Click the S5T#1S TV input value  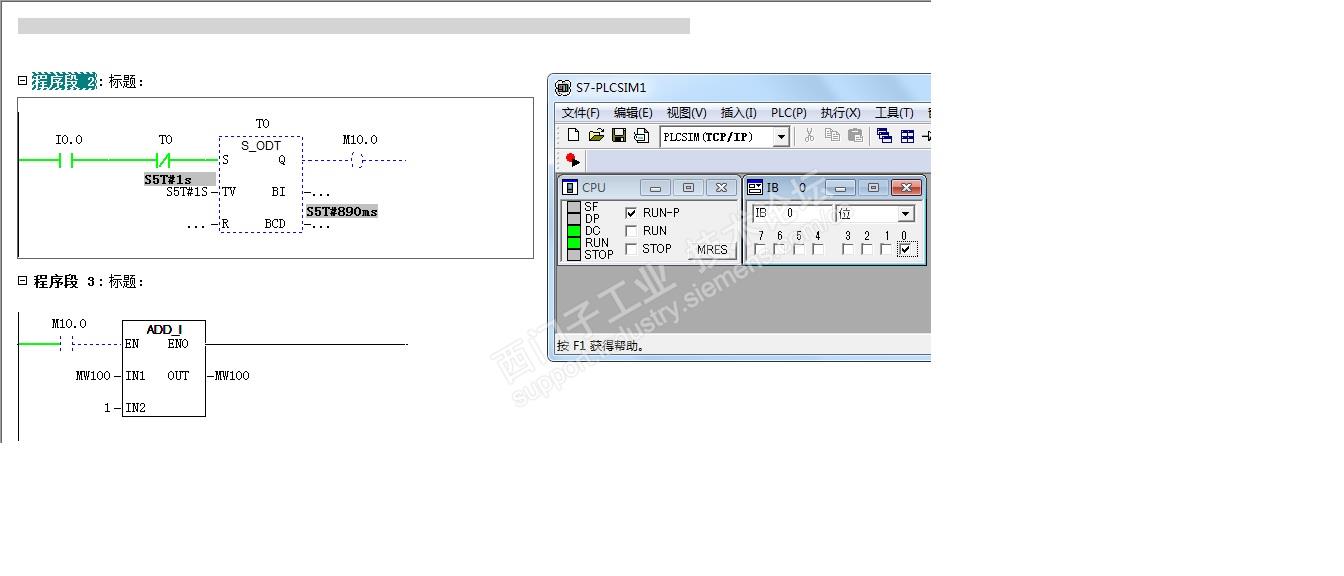coord(187,191)
